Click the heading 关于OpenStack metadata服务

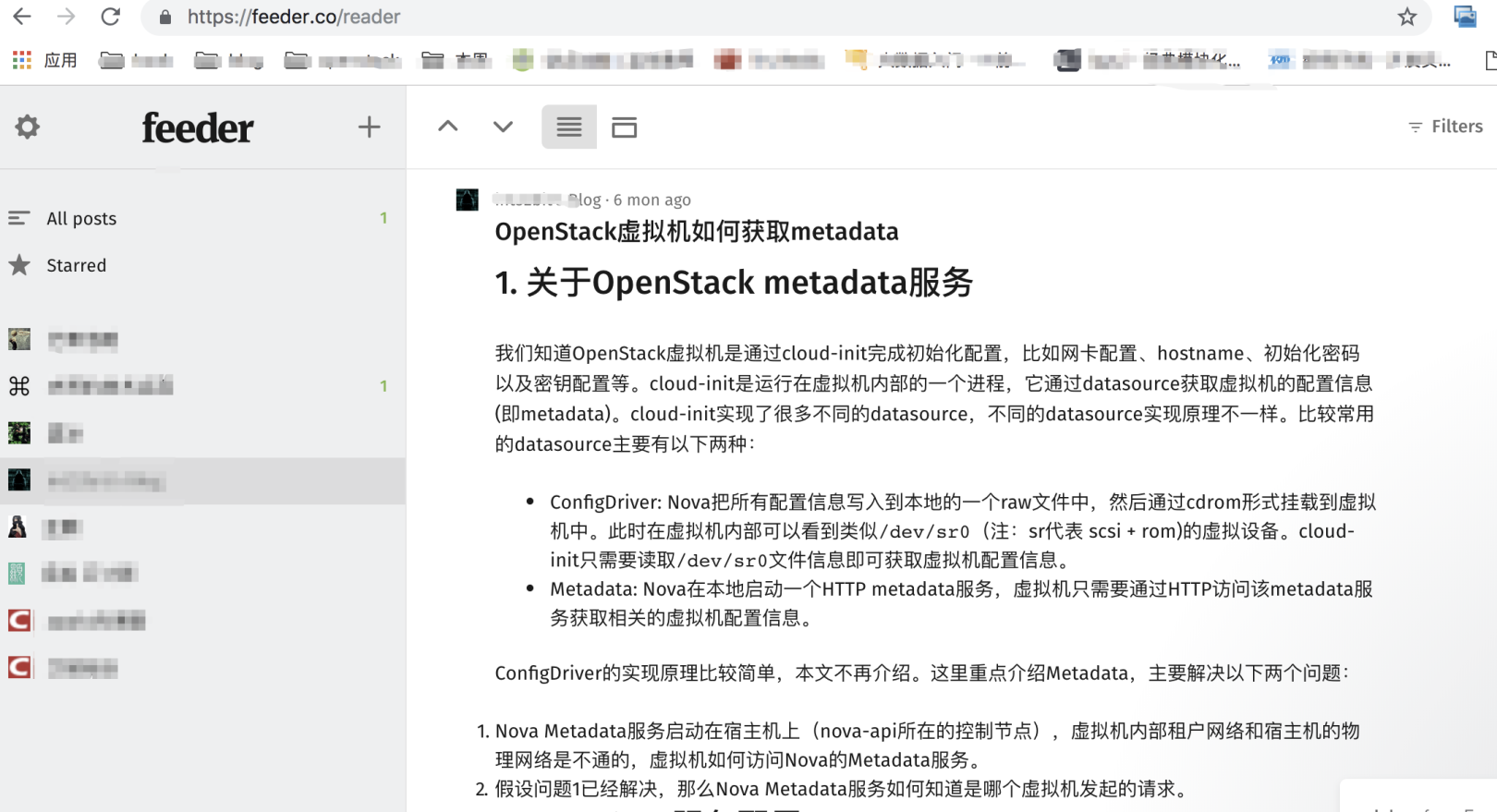click(734, 283)
